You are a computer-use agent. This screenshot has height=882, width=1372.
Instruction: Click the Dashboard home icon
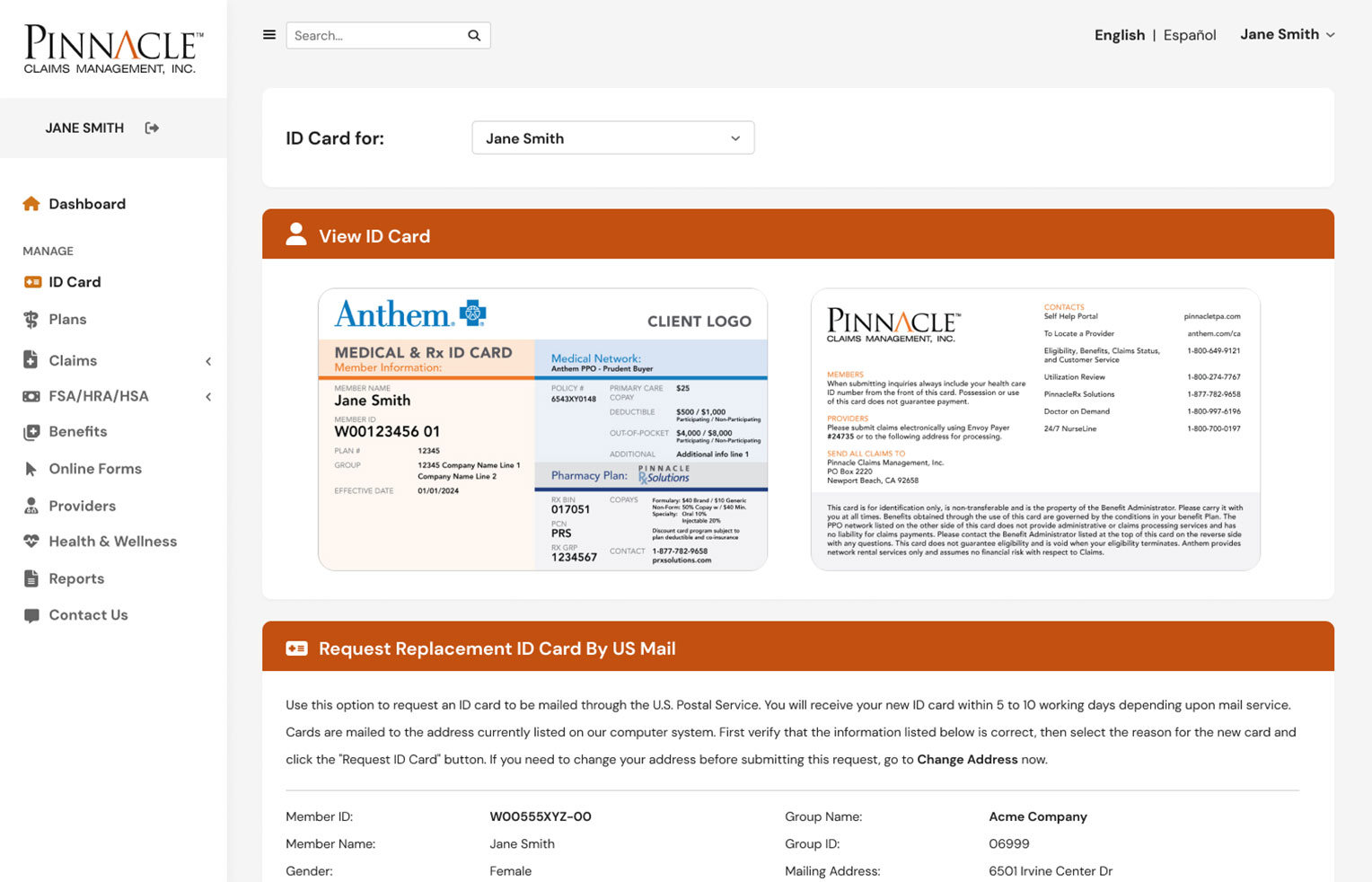[31, 204]
